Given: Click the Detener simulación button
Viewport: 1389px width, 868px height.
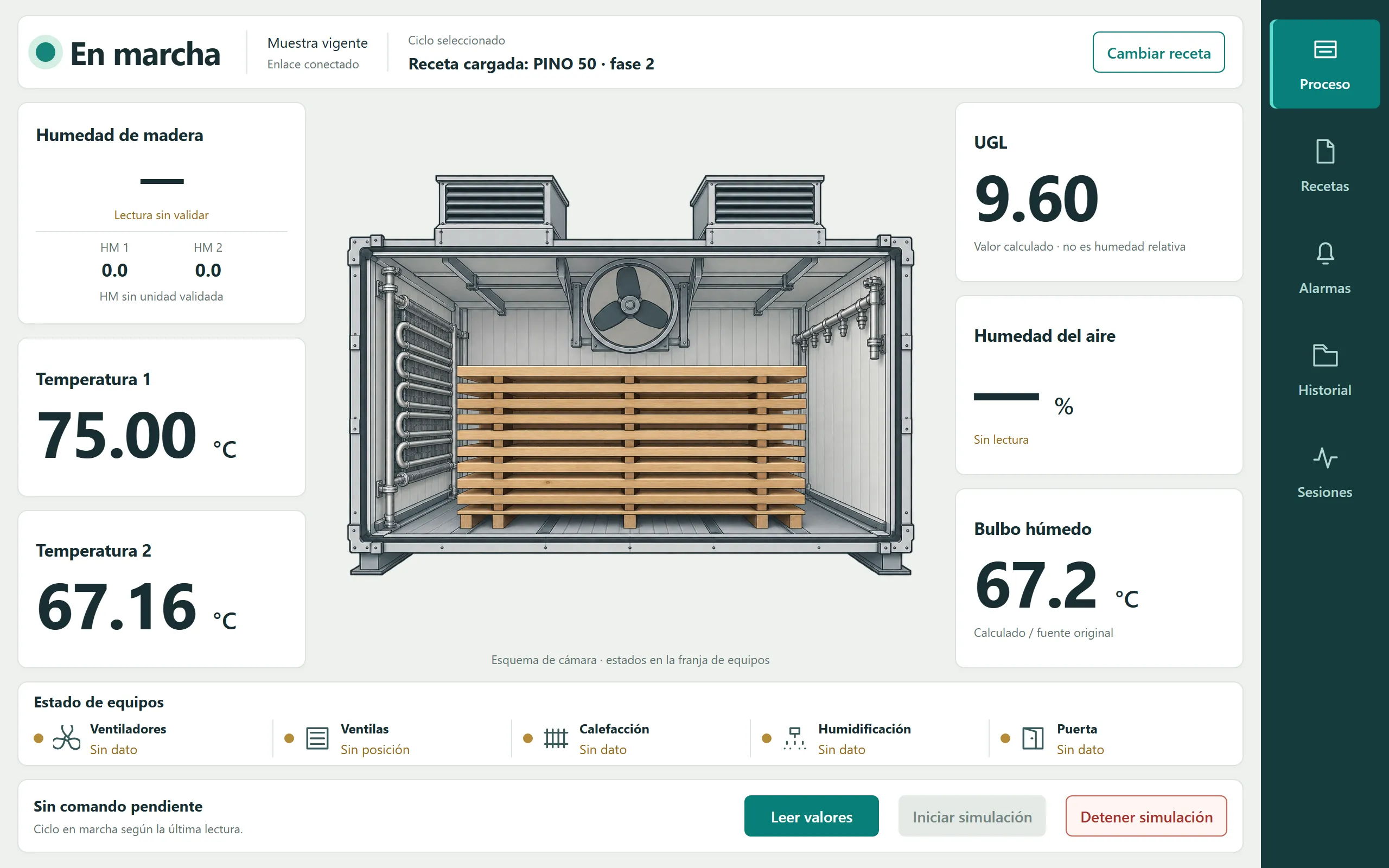Looking at the screenshot, I should (1146, 816).
